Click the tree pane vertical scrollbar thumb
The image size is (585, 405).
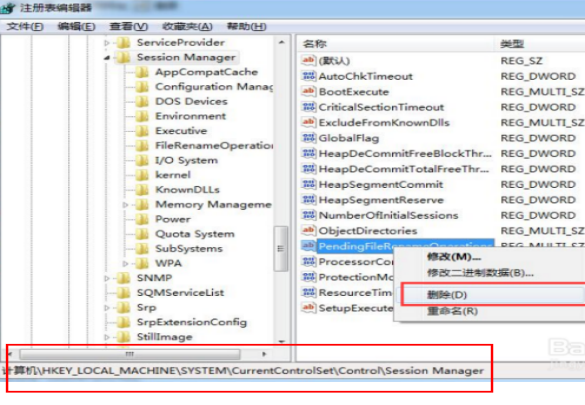coord(281,249)
